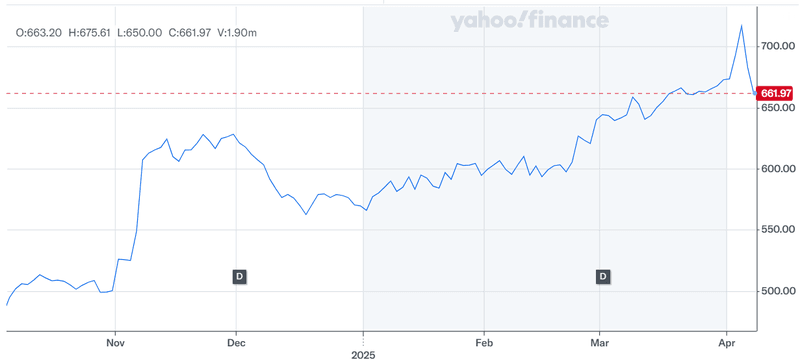Viewport: 800px width, 360px height.
Task: Click the April peak of the price line
Action: coord(741,25)
